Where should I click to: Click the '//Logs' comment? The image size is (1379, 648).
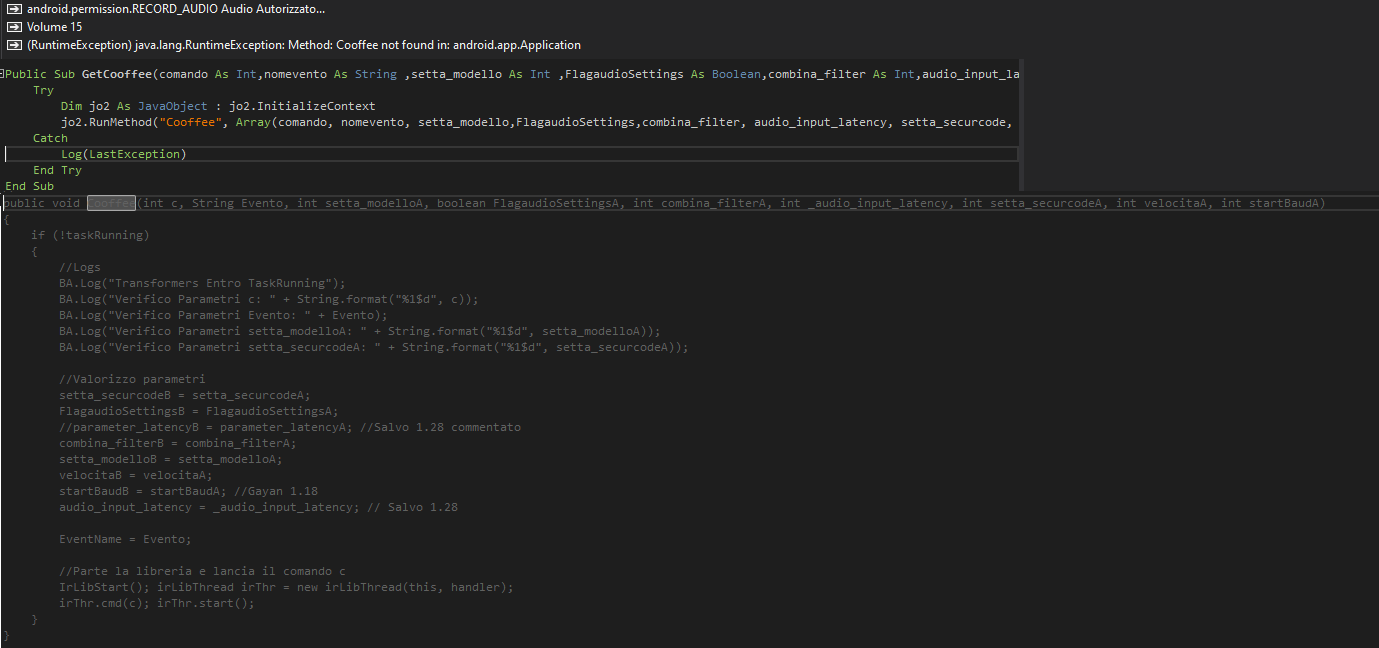click(x=80, y=267)
